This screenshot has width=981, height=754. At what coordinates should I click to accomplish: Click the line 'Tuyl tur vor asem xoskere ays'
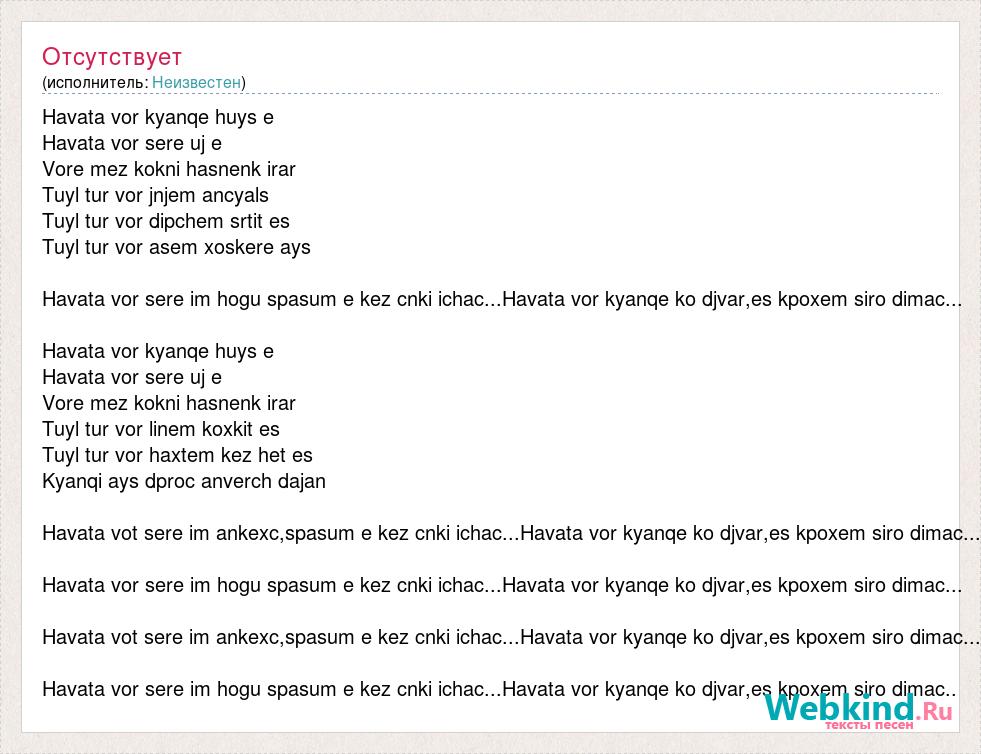tap(176, 247)
